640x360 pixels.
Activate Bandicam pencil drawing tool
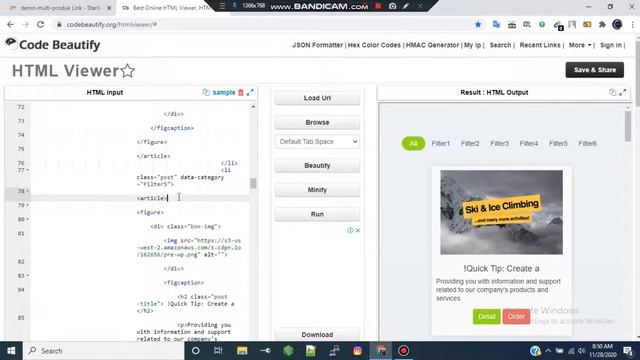coord(406,6)
